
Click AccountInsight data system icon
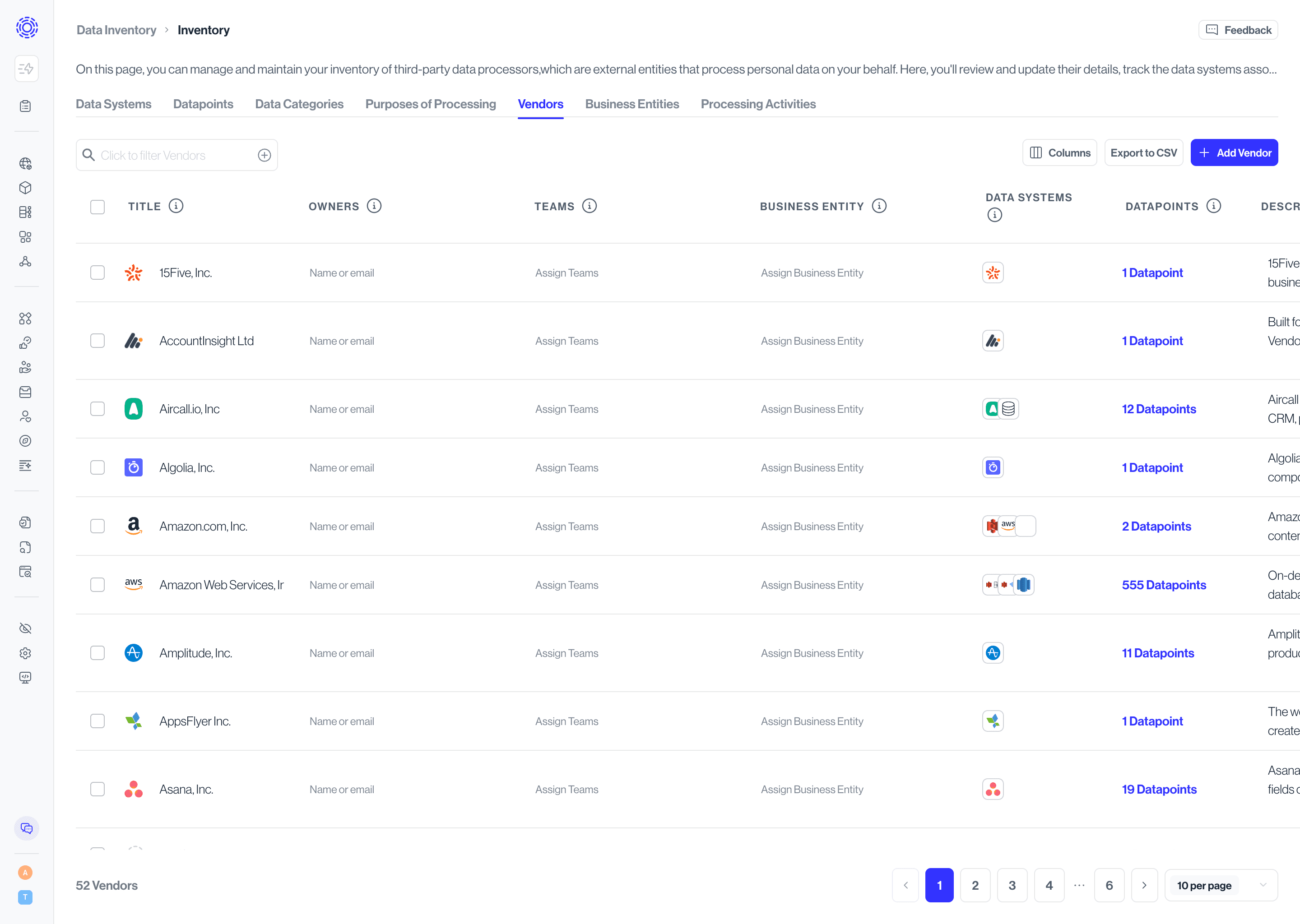tap(993, 342)
